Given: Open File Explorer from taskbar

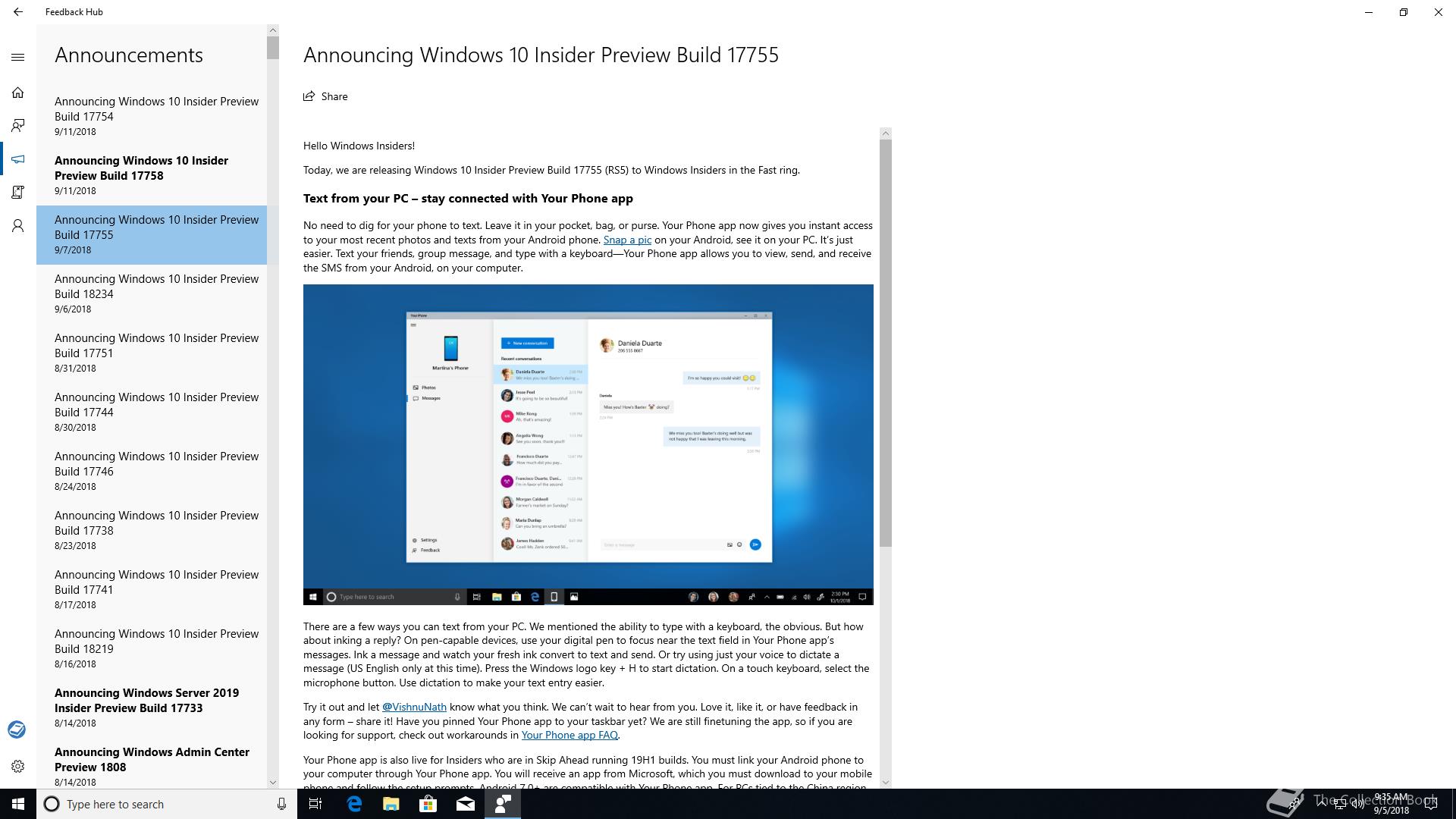Looking at the screenshot, I should (x=391, y=804).
